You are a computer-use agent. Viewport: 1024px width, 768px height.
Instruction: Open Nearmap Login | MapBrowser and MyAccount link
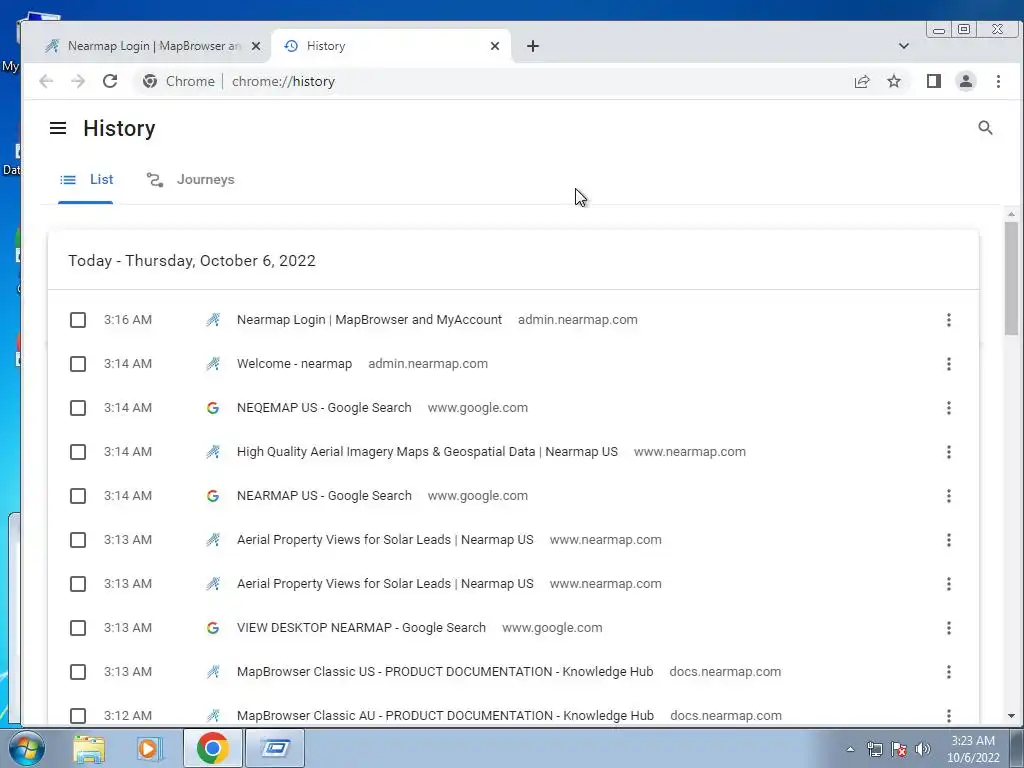tap(369, 320)
